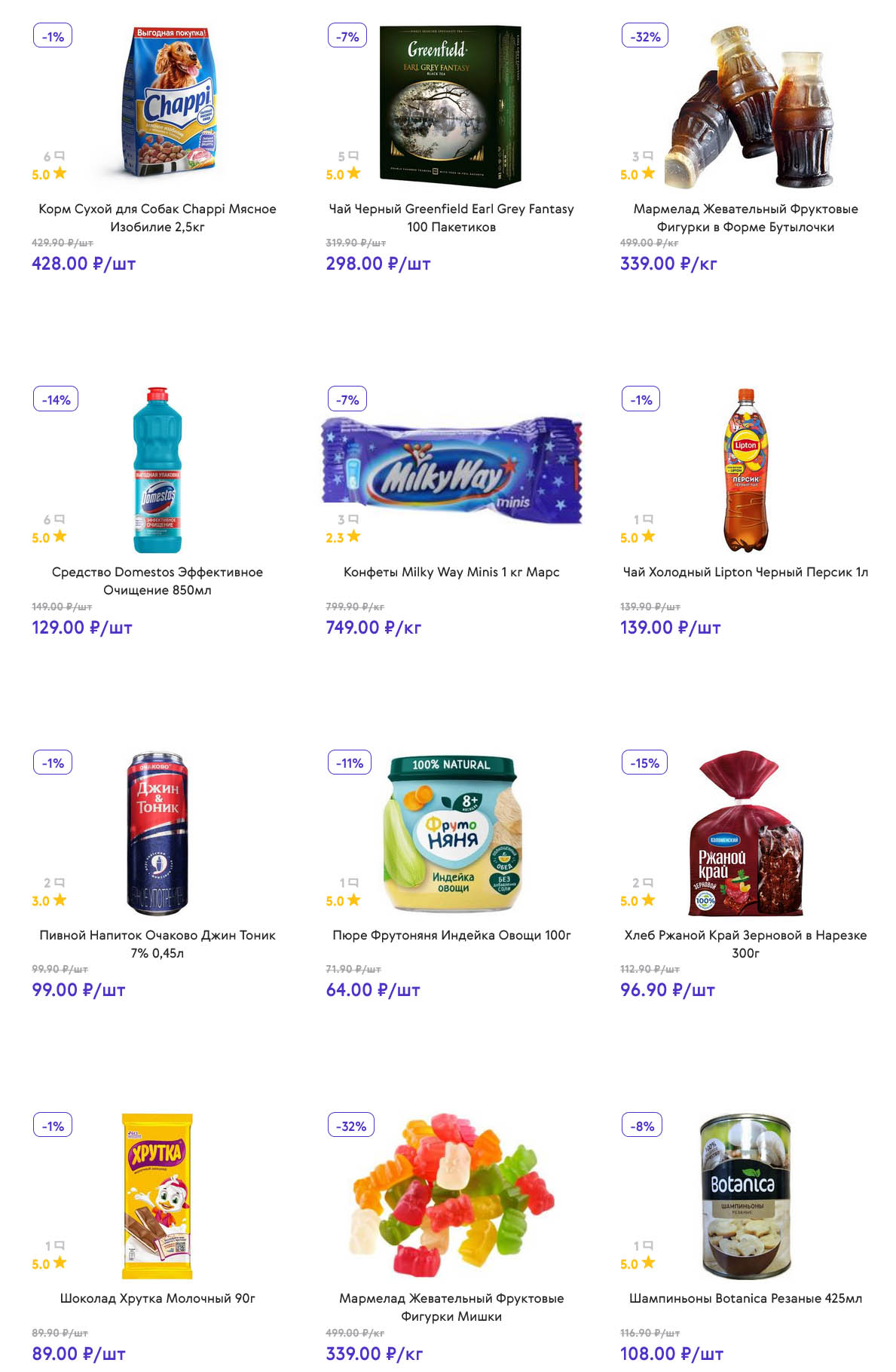The height and width of the screenshot is (1372, 896).
Task: Open the gummy bears marmalade product image
Action: pos(452,1194)
